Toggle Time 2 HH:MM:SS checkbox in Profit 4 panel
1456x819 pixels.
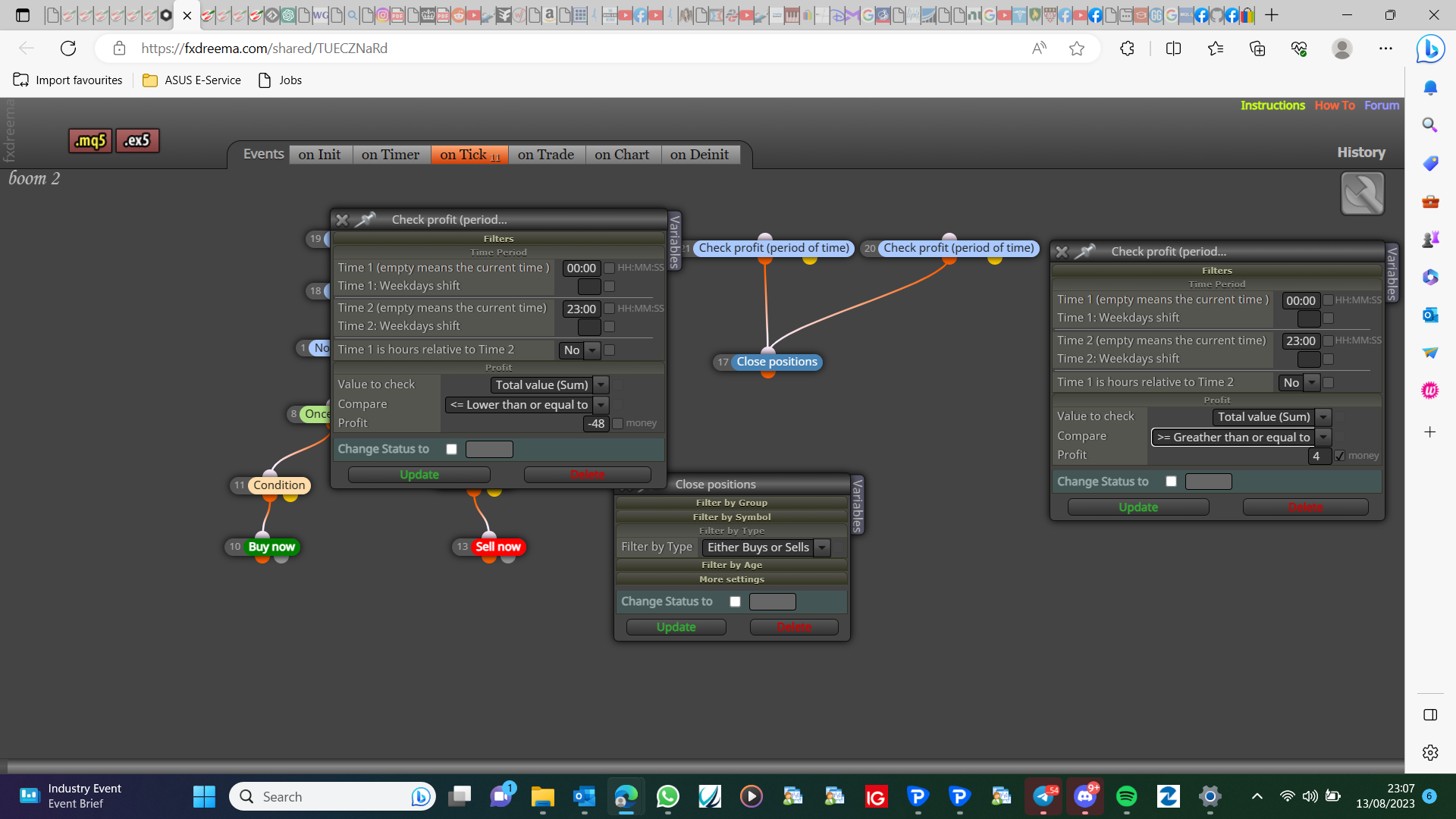click(1329, 341)
